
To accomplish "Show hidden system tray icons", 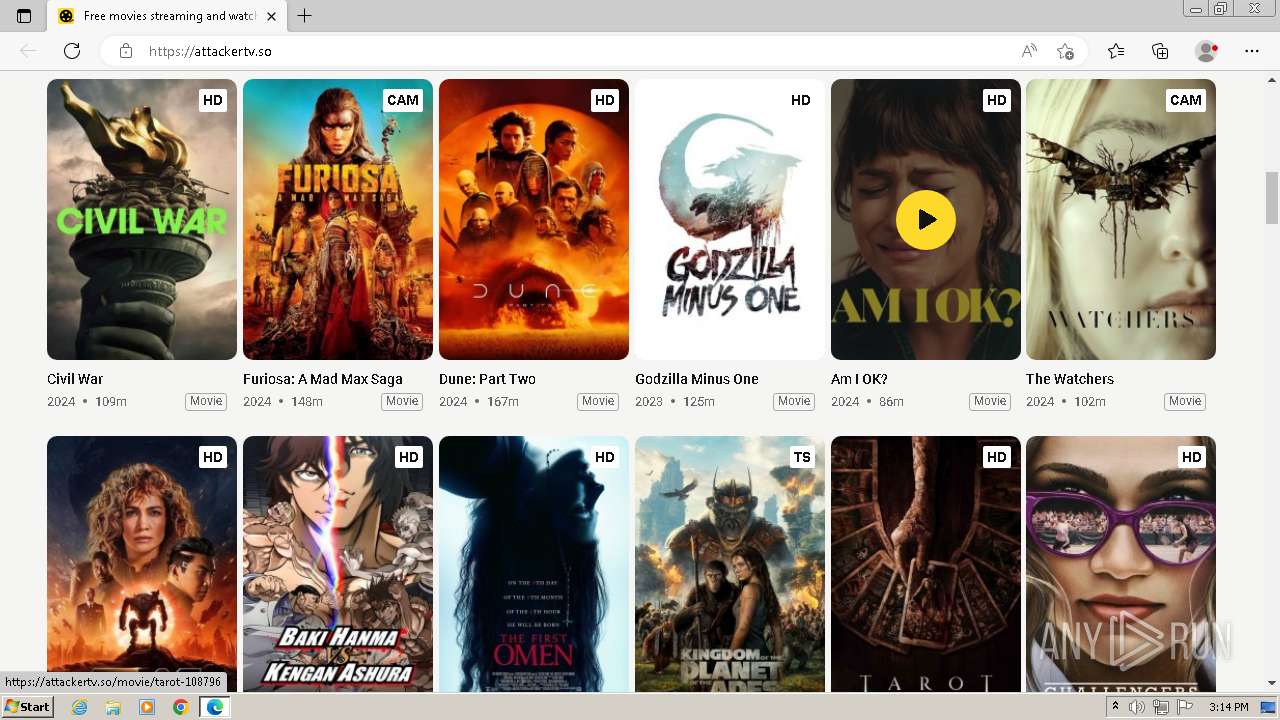I will tap(1116, 707).
